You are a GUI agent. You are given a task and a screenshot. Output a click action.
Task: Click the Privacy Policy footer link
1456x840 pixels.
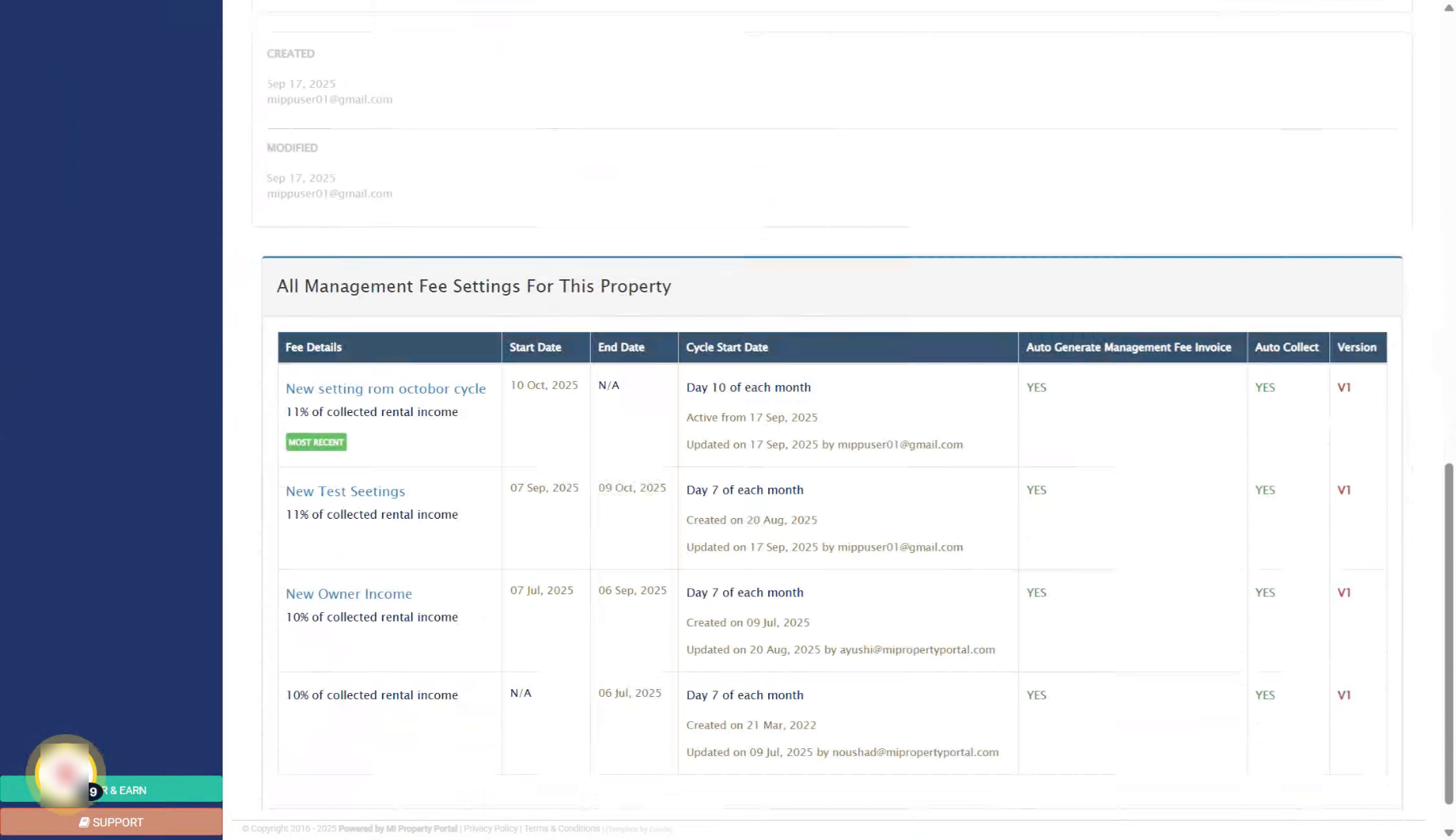tap(490, 829)
